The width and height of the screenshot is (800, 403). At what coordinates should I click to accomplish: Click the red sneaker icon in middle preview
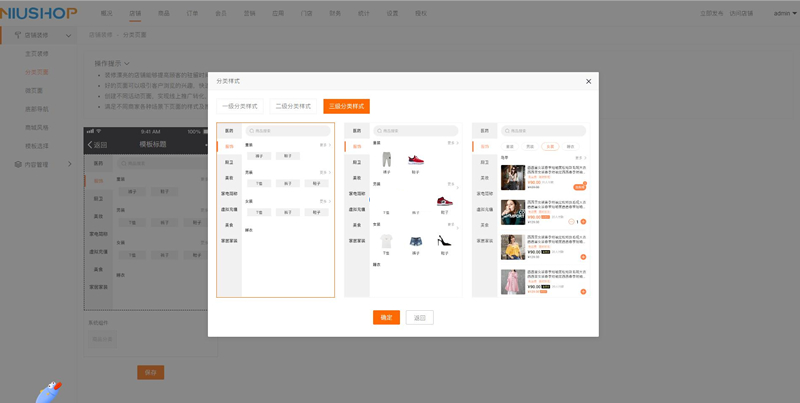pos(416,160)
